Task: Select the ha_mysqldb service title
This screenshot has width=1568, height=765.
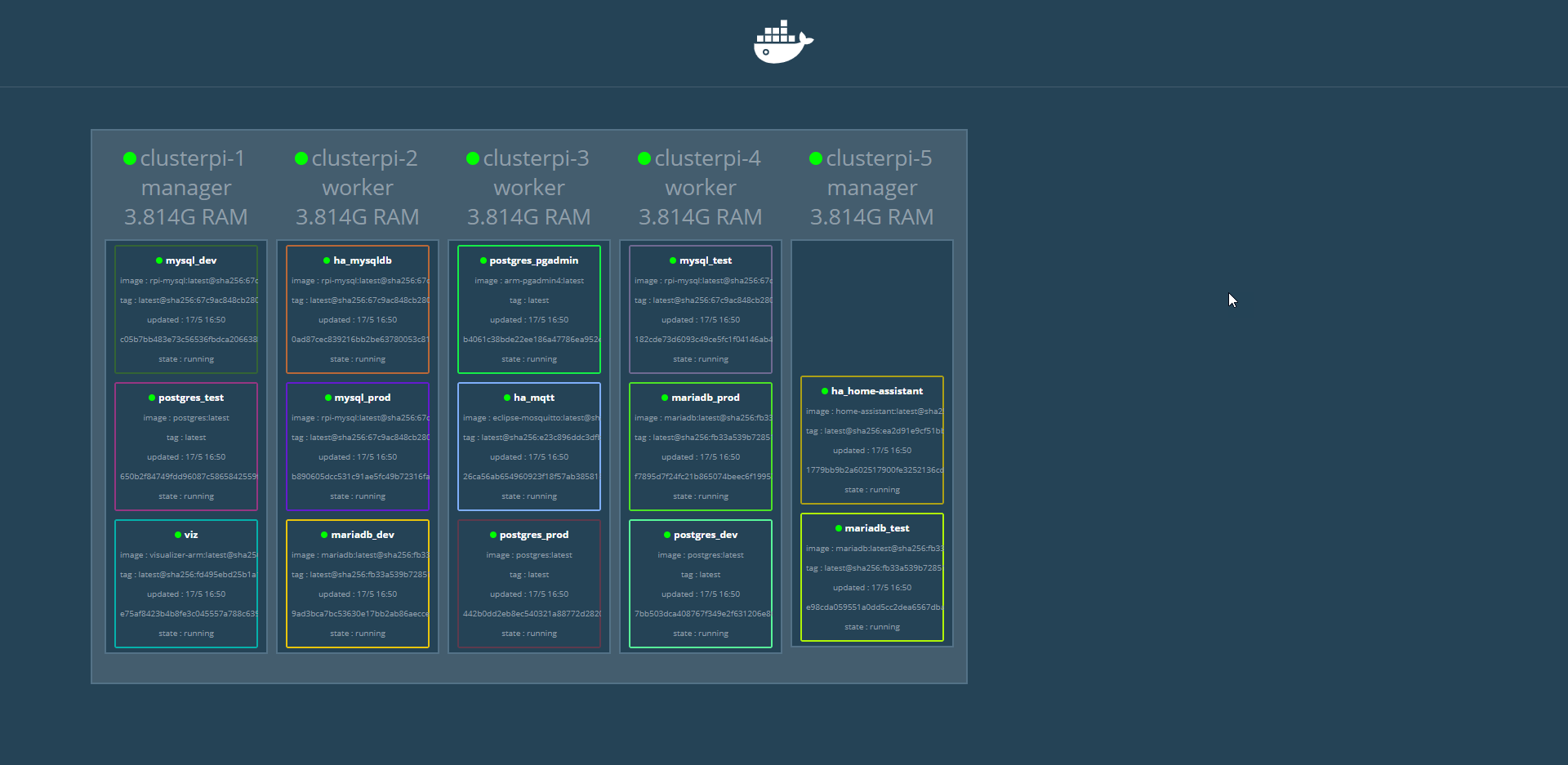Action: [363, 260]
